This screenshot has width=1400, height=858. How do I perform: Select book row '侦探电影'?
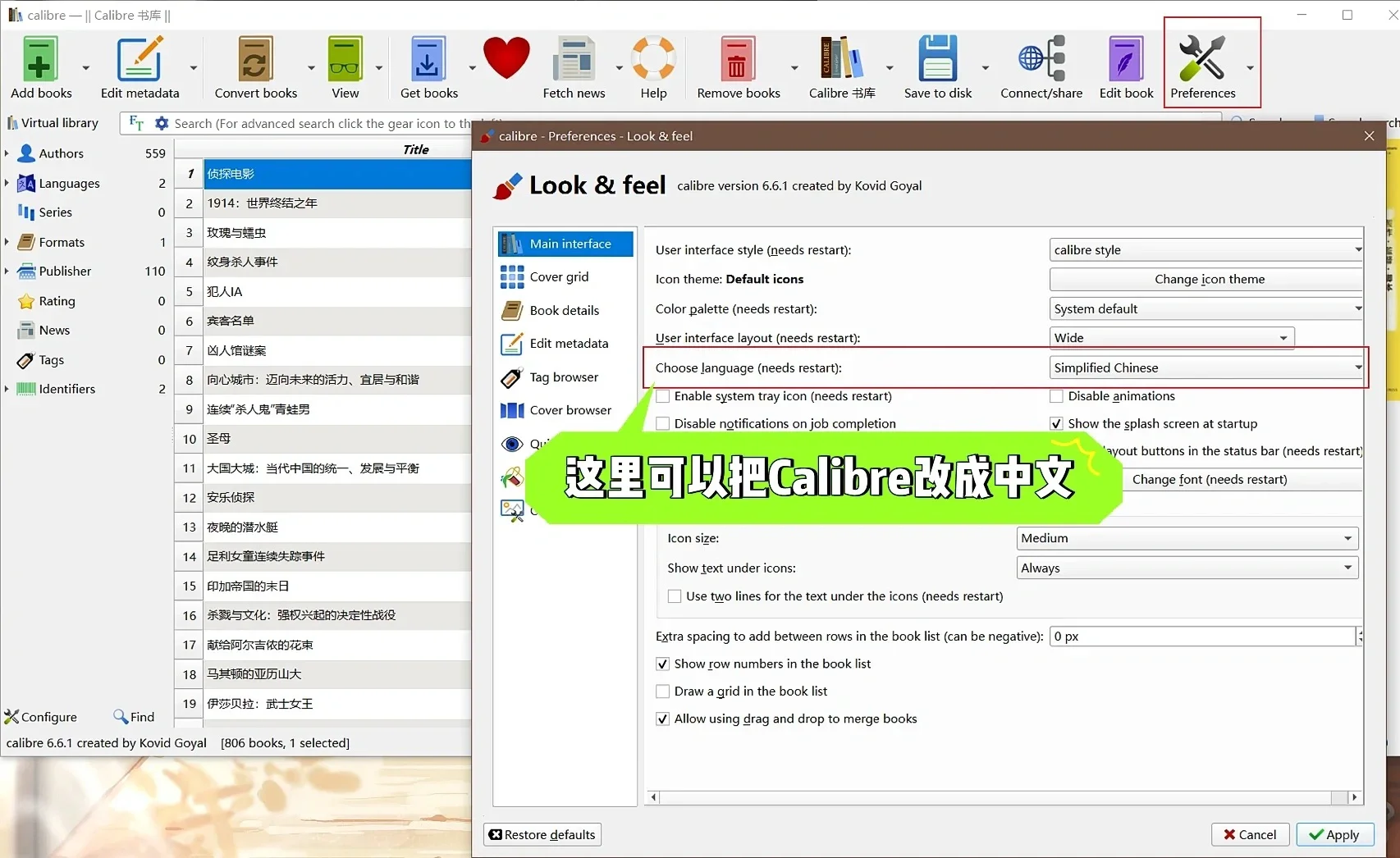(337, 174)
